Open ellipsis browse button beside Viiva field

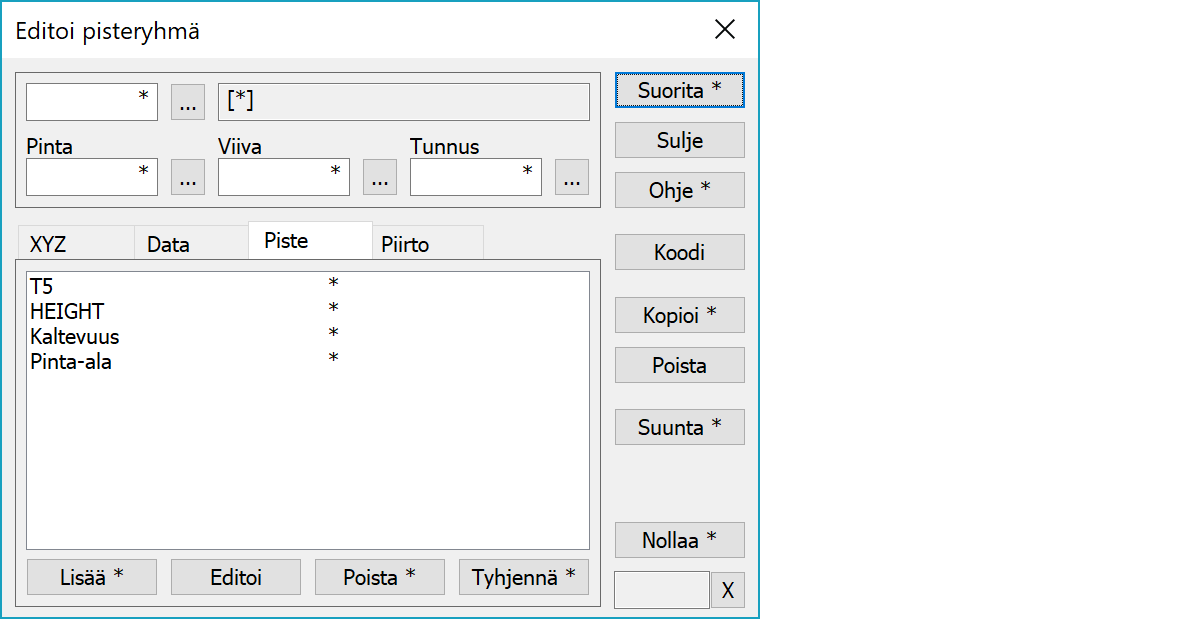(379, 178)
